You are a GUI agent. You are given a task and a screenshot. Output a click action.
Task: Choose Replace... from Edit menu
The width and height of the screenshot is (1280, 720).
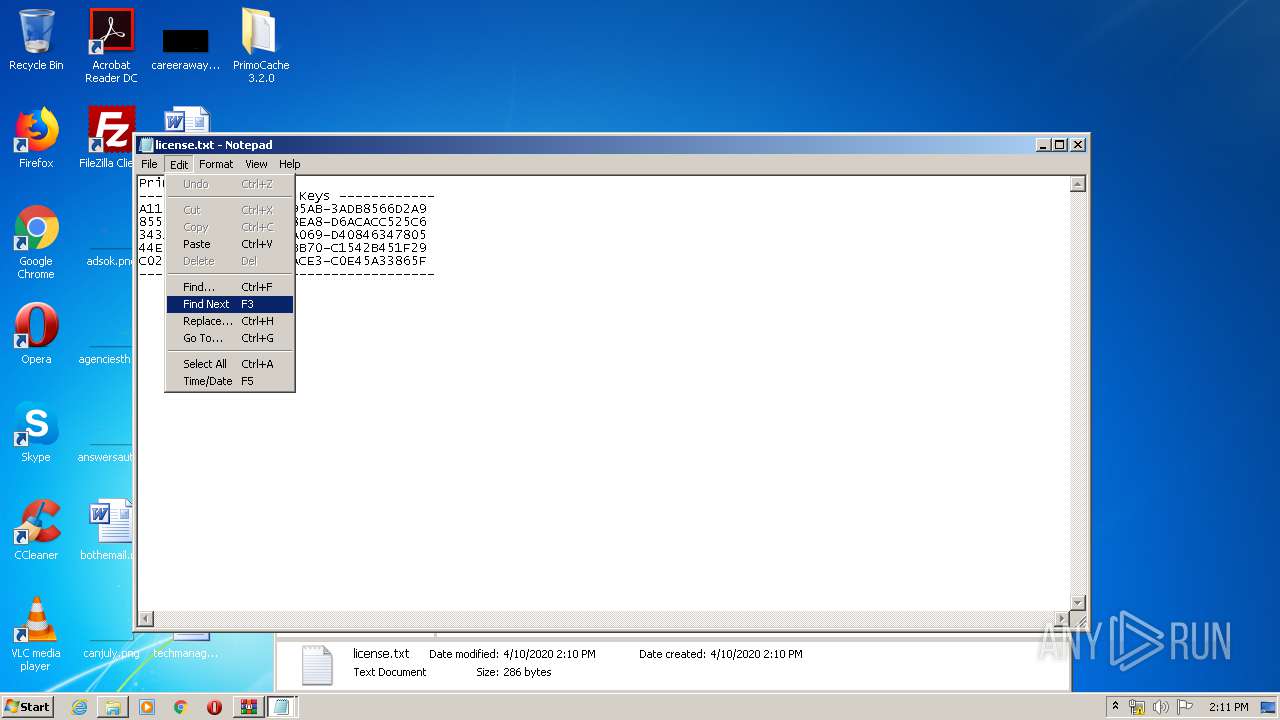(230, 321)
